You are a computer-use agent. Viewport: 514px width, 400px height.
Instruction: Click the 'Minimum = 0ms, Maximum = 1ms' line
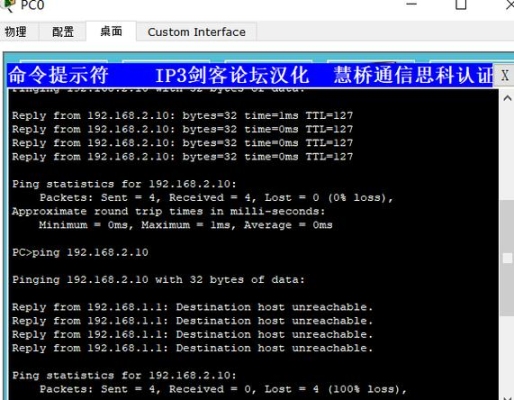coord(186,225)
